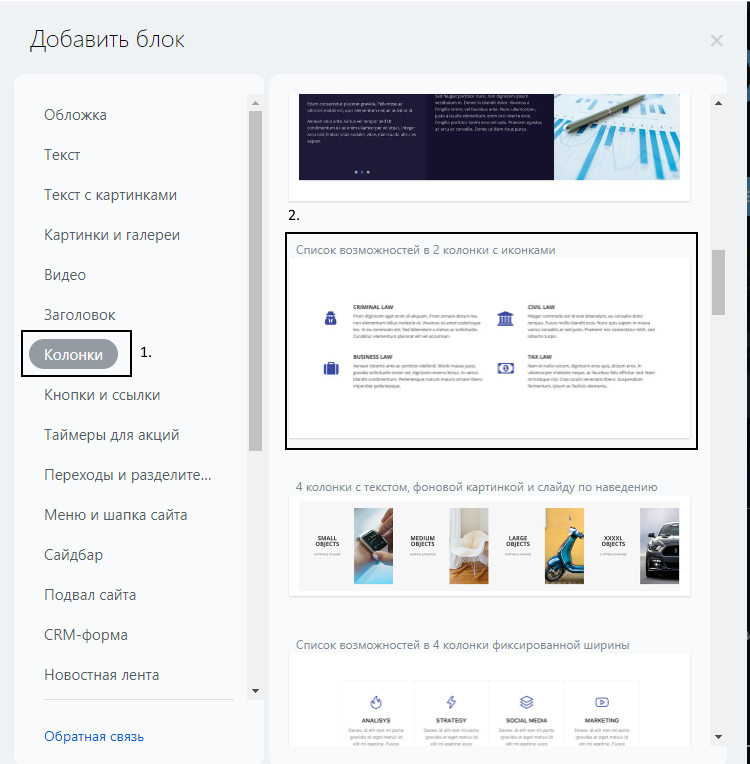The height and width of the screenshot is (764, 750).
Task: Open the Текст category
Action: (x=62, y=155)
